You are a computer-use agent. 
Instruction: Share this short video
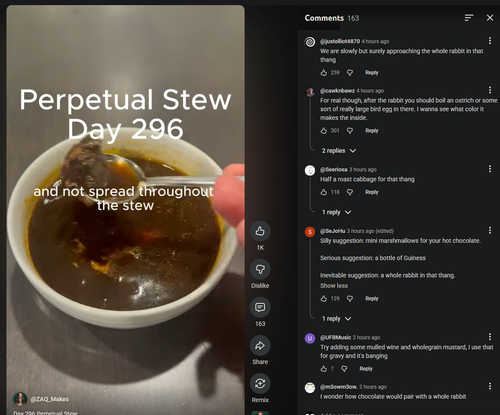(x=260, y=346)
